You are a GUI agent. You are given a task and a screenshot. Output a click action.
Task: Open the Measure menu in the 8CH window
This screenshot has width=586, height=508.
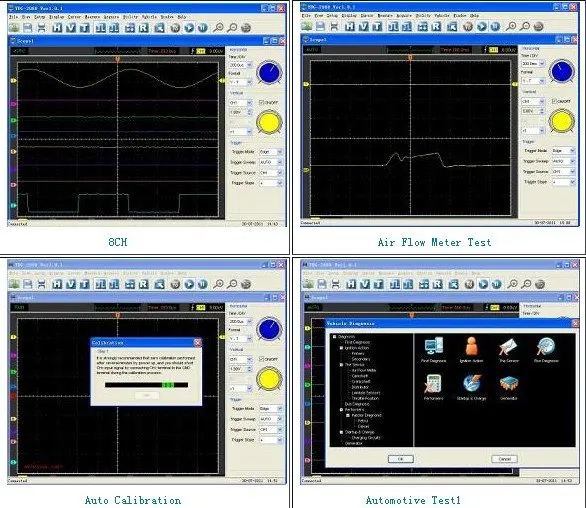92,17
